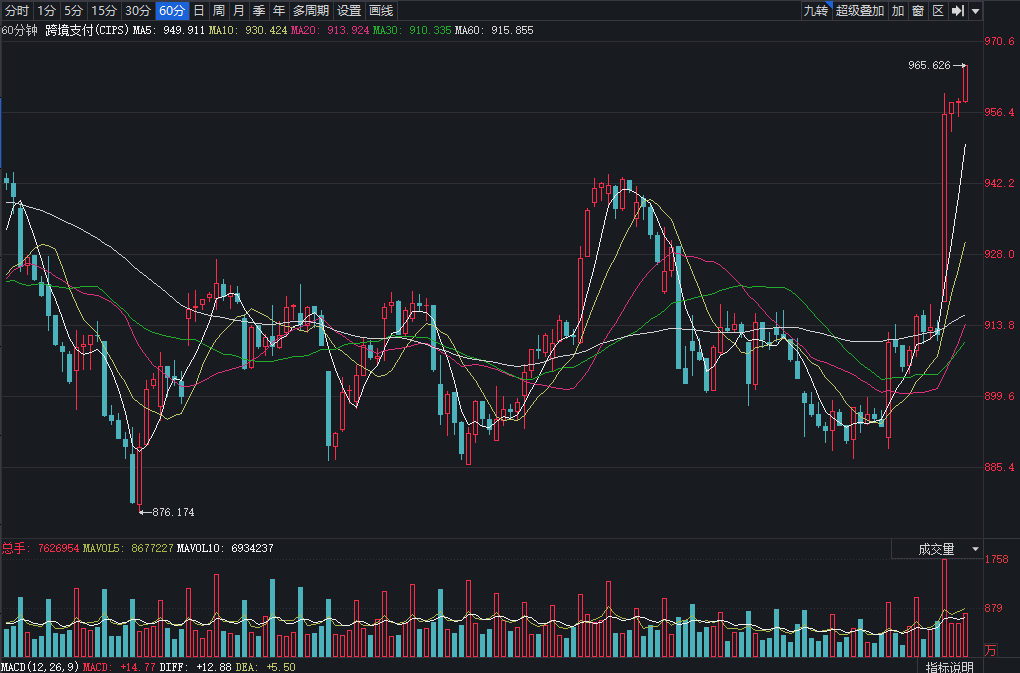The image size is (1020, 673).
Task: Expand the top-right toolbar dropdown arrow
Action: point(975,11)
